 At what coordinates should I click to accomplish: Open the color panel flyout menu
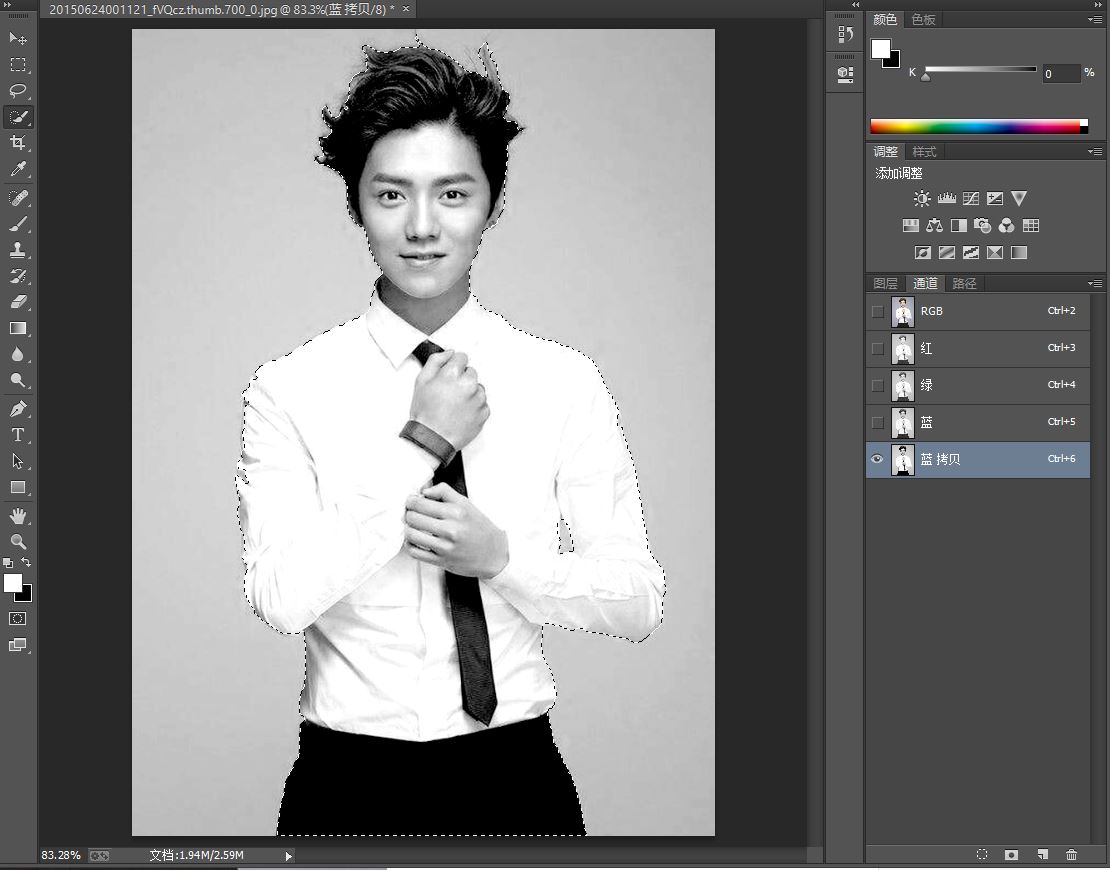click(x=1095, y=20)
